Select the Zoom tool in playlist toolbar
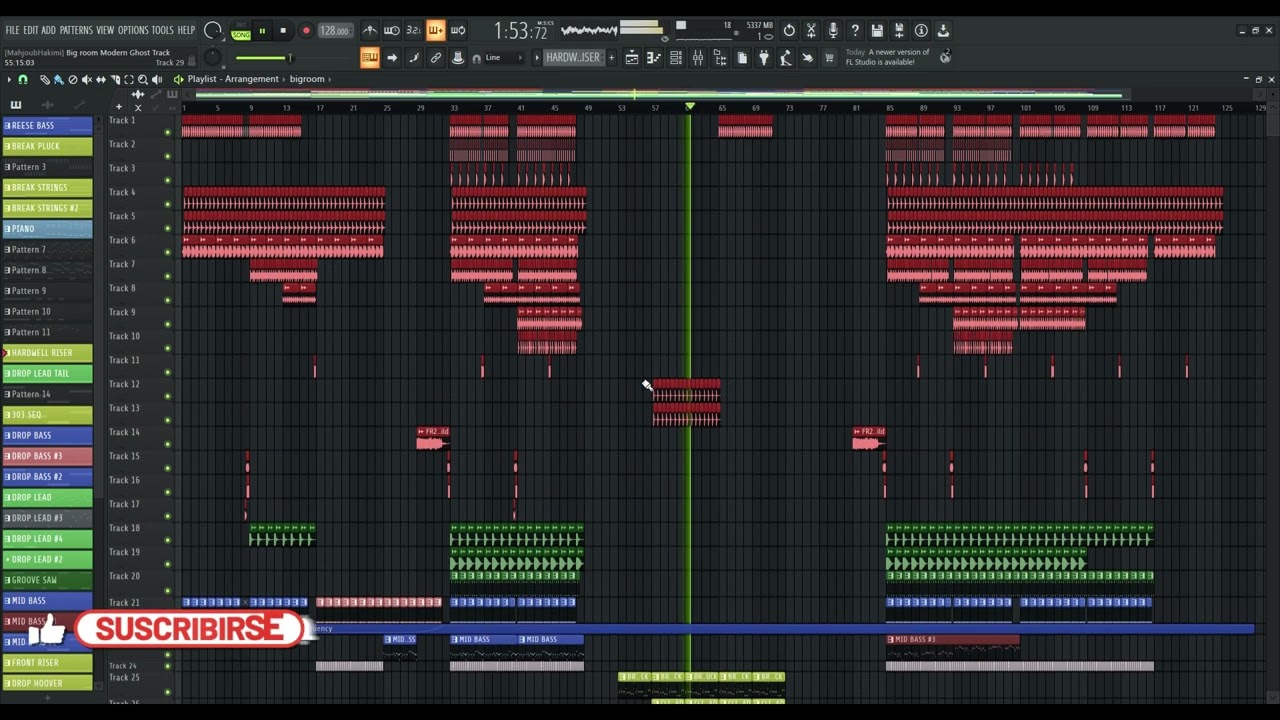Screen dimensions: 1280x720 (143, 79)
